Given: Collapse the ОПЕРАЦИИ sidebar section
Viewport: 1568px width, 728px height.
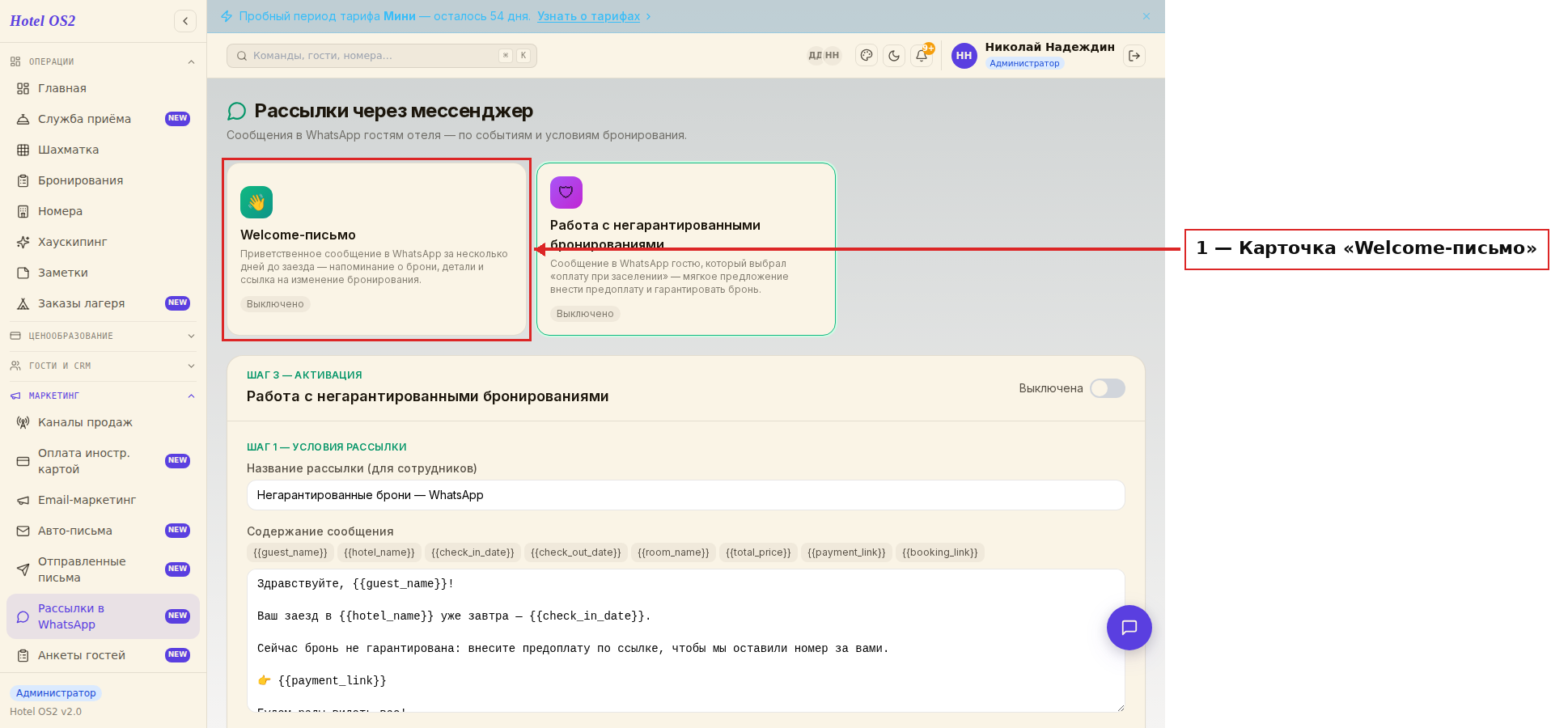Looking at the screenshot, I should (103, 61).
